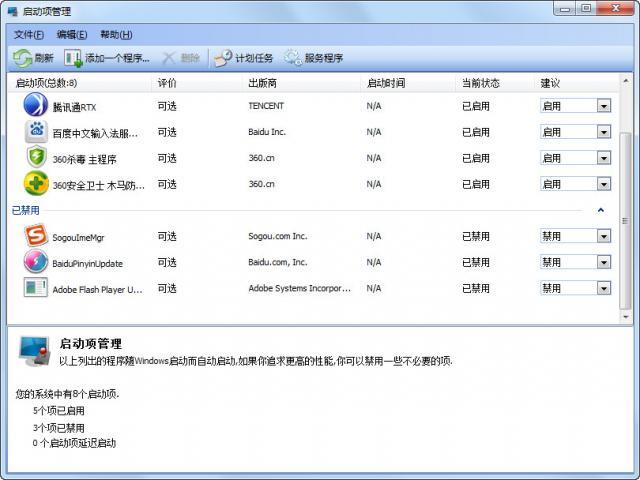Select the Adobe Flash Player U... row name
Image resolution: width=640 pixels, height=480 pixels.
click(x=98, y=290)
